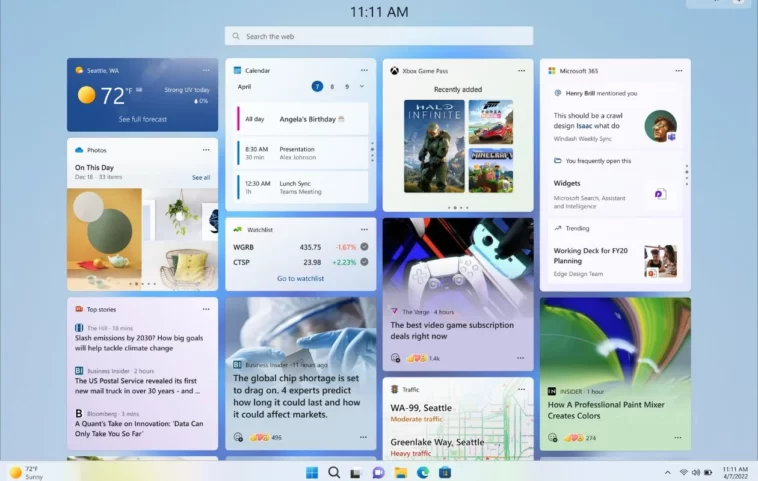This screenshot has height=481, width=758.
Task: Open Forza Horizon game thumbnail
Action: (x=491, y=122)
